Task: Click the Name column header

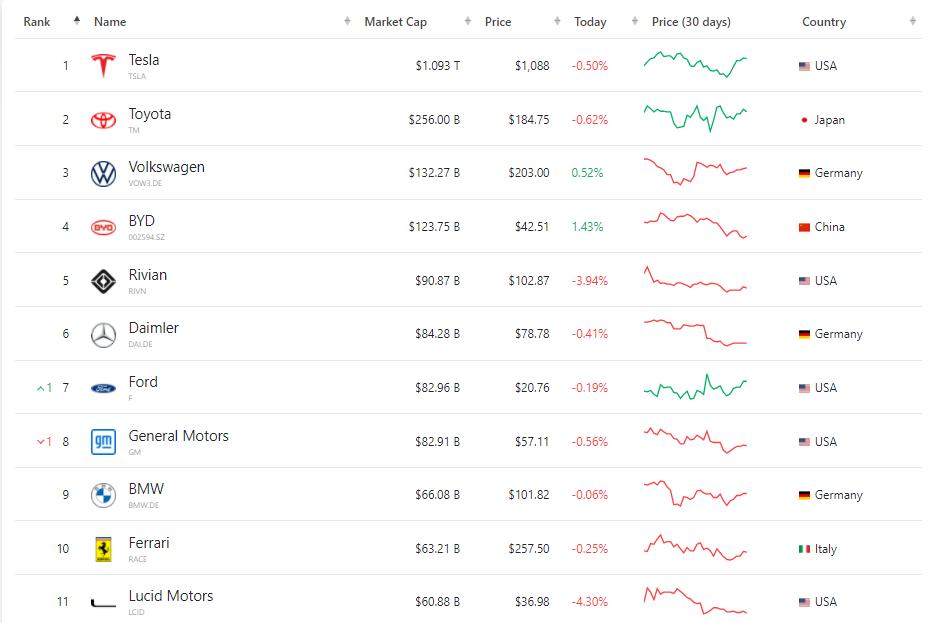Action: pos(110,22)
